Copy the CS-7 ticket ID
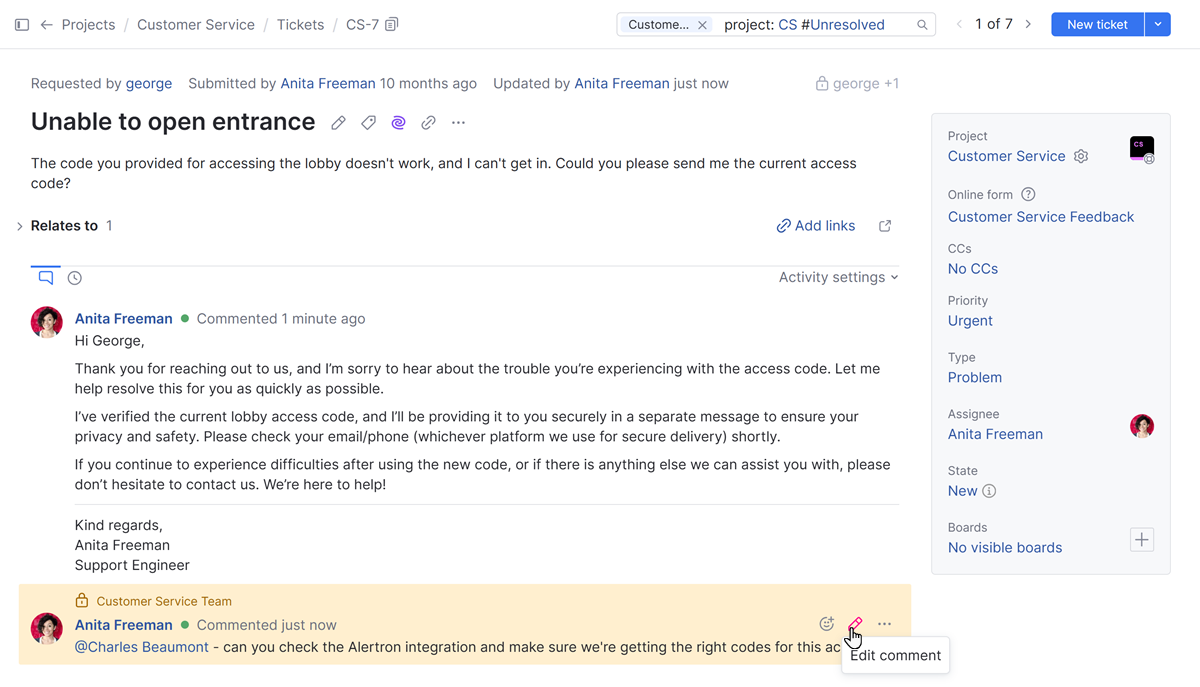The image size is (1200, 687). coord(390,24)
